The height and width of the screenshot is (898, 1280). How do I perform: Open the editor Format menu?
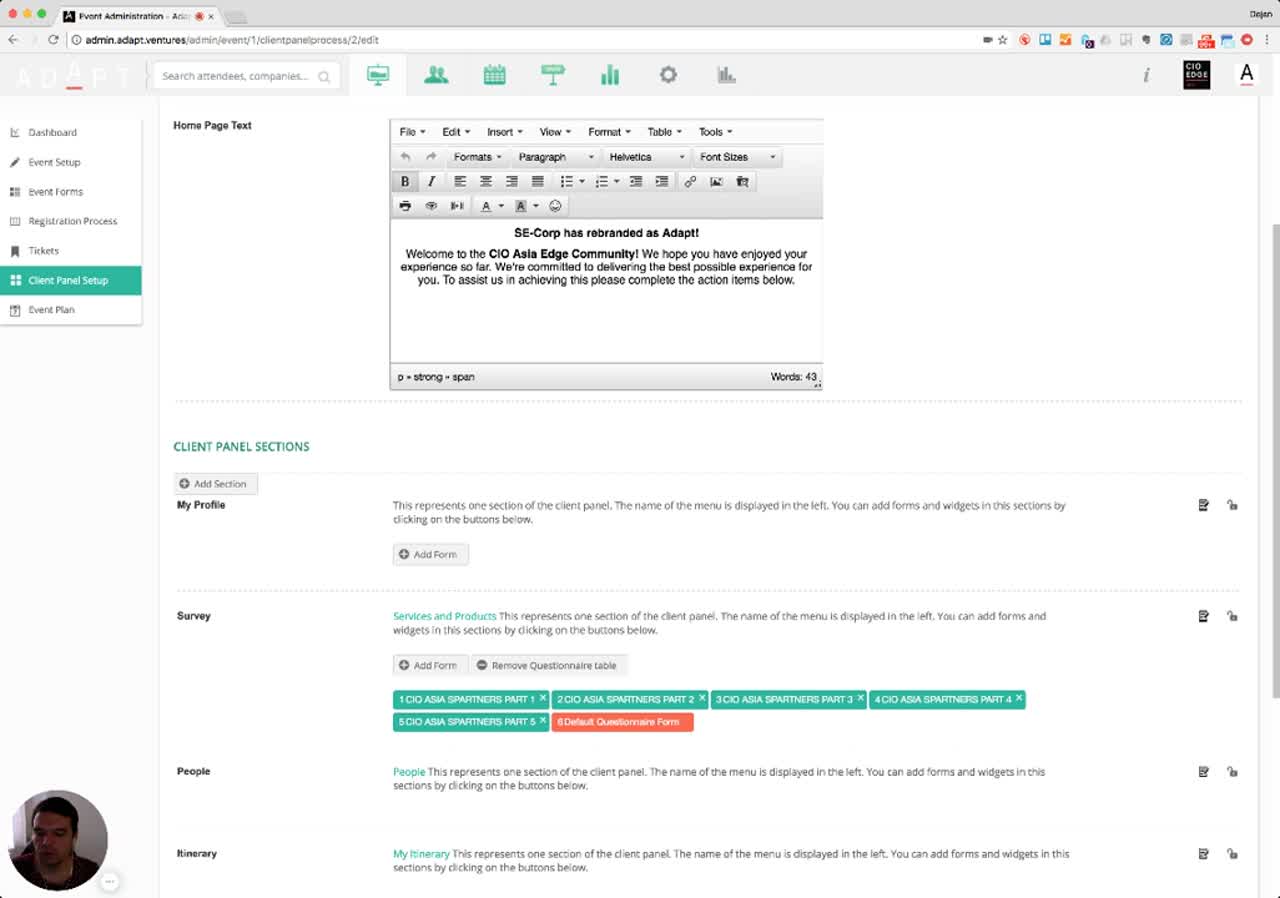pyautogui.click(x=609, y=132)
